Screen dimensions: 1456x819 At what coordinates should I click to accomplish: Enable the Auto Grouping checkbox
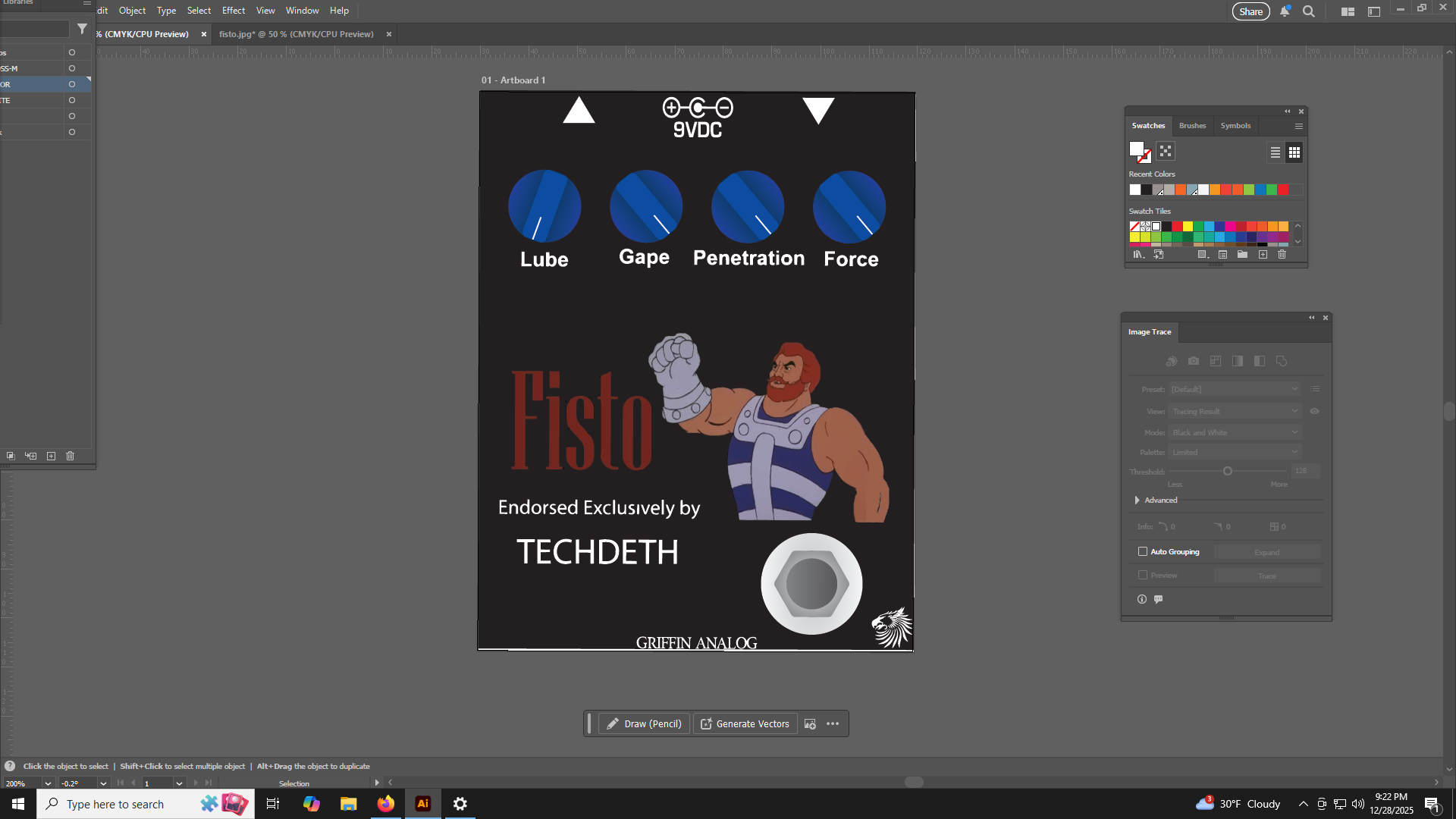1143,552
